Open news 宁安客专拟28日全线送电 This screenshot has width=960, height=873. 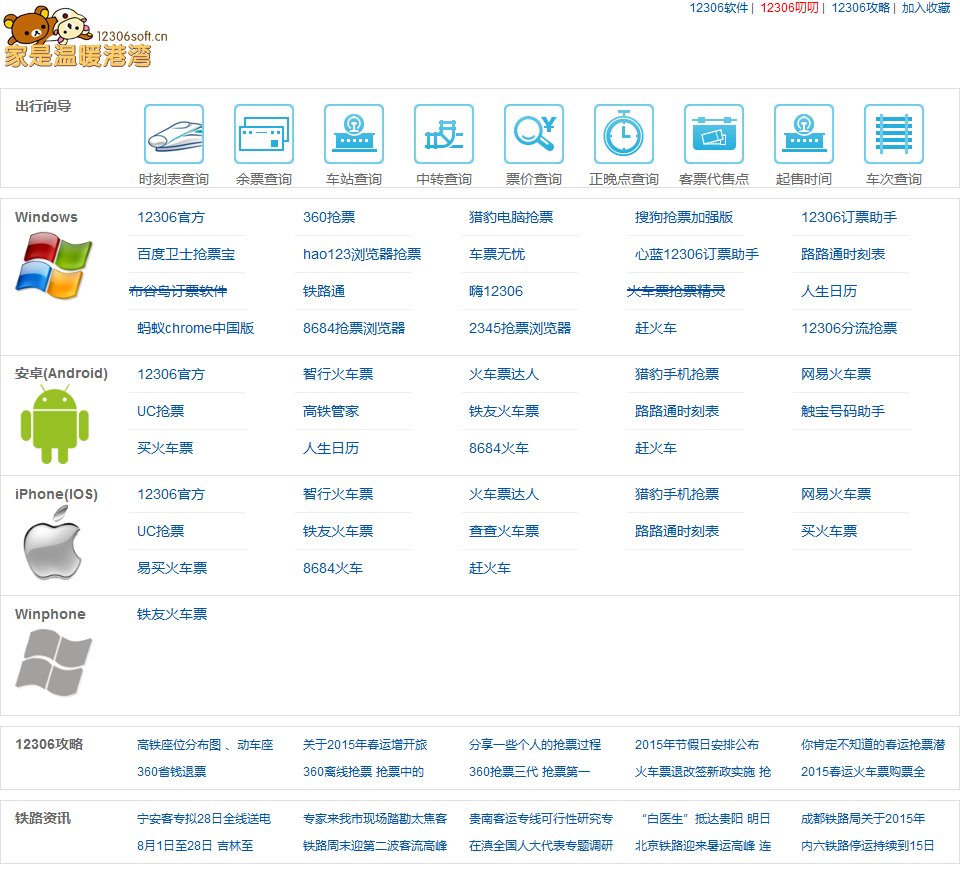click(204, 819)
